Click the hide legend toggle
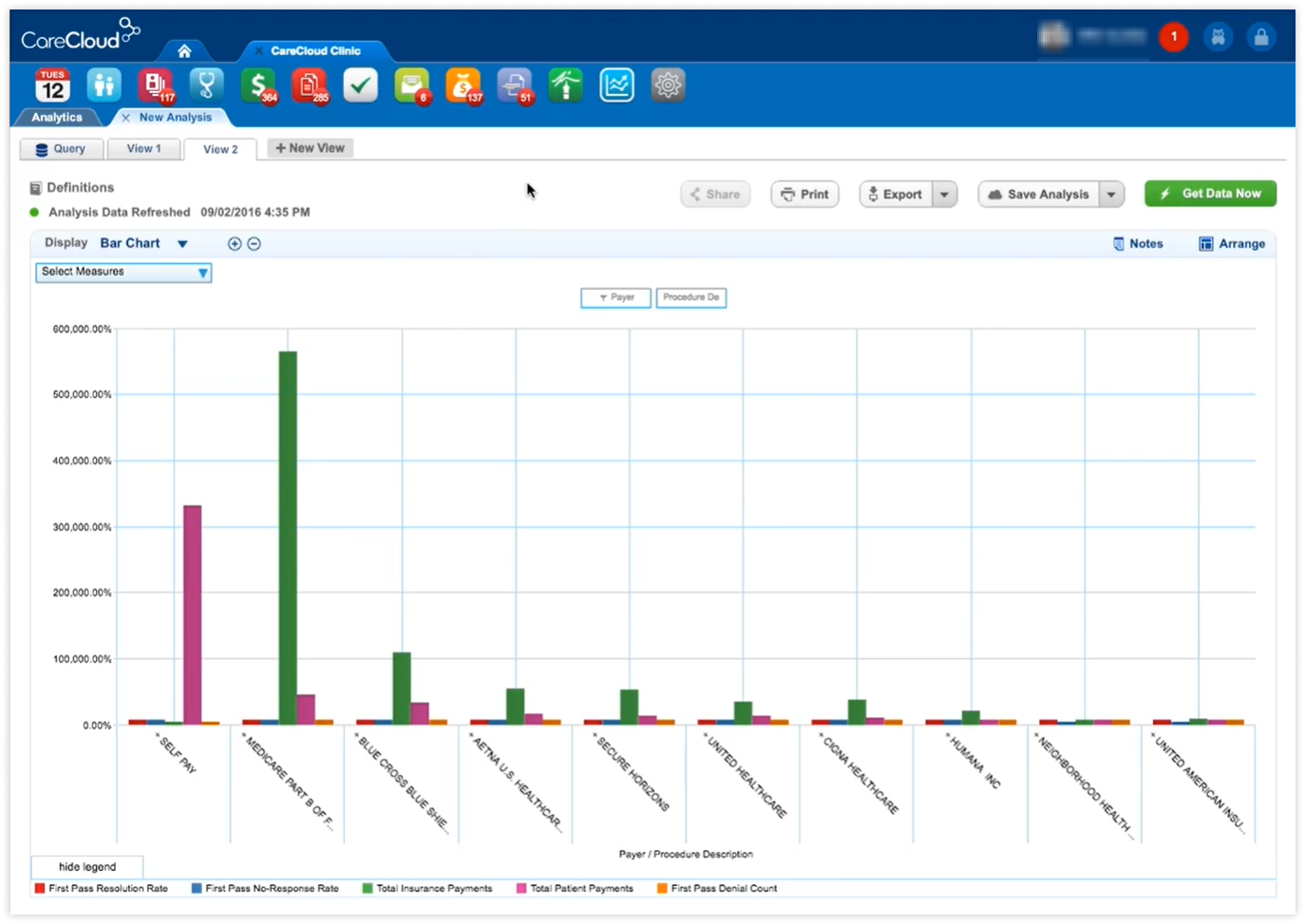1305x924 pixels. (x=87, y=867)
